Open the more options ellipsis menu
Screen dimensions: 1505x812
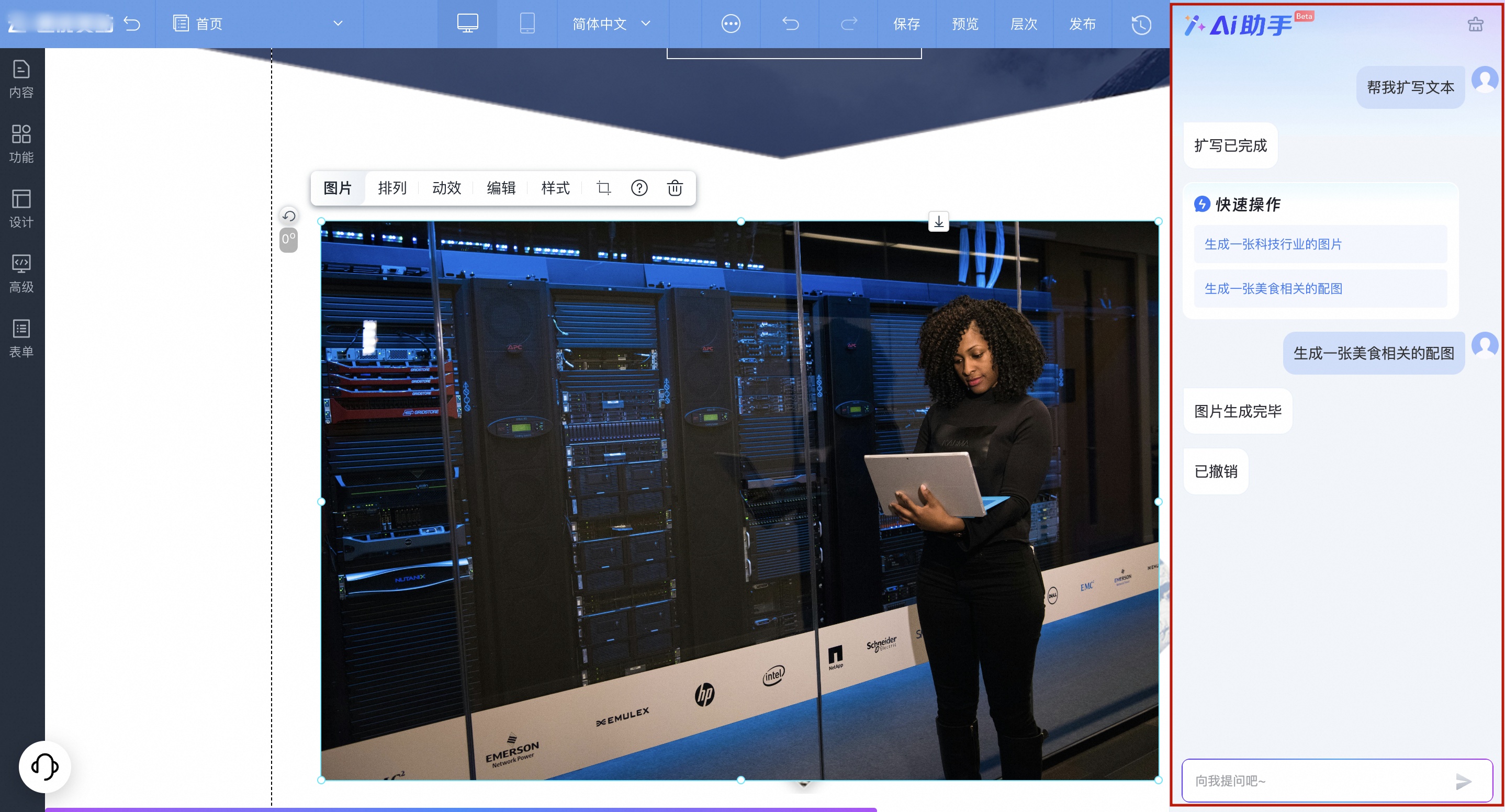pos(731,24)
